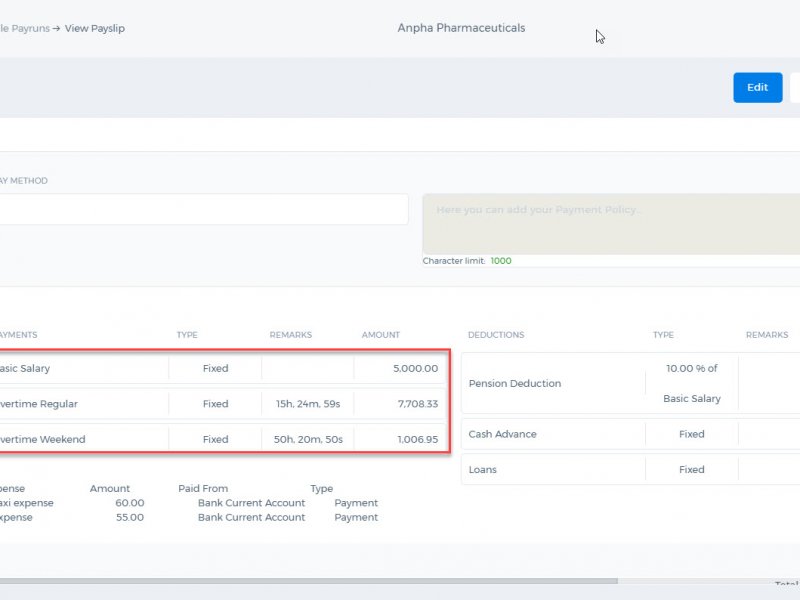This screenshot has height=600, width=800.
Task: Select the Basic Salary payment row
Action: 222,368
